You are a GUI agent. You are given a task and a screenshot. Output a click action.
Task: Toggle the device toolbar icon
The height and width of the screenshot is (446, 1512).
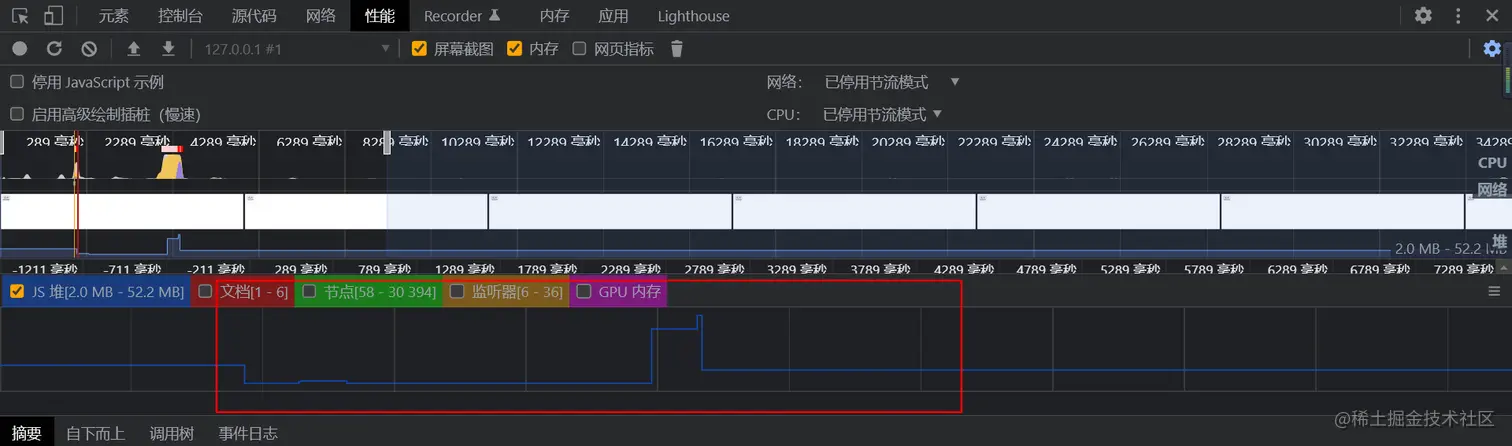pyautogui.click(x=53, y=16)
